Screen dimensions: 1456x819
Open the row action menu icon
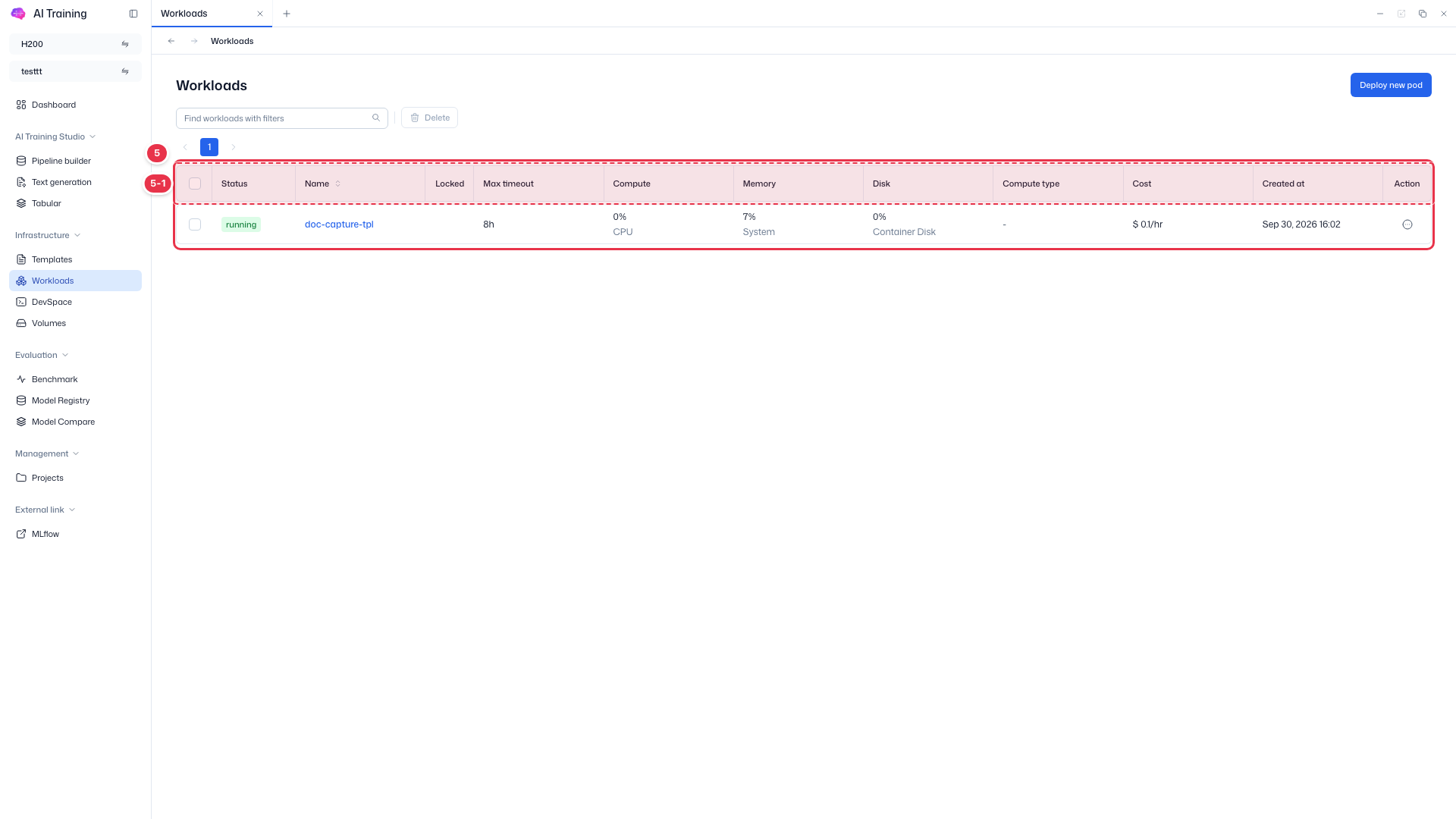click(x=1407, y=224)
